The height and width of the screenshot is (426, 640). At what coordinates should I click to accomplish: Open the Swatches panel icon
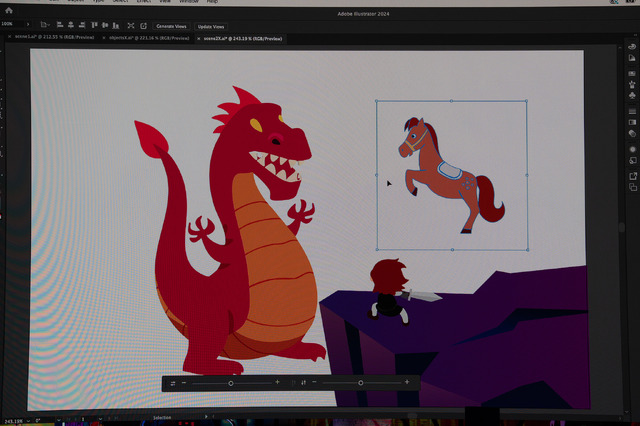tap(632, 73)
